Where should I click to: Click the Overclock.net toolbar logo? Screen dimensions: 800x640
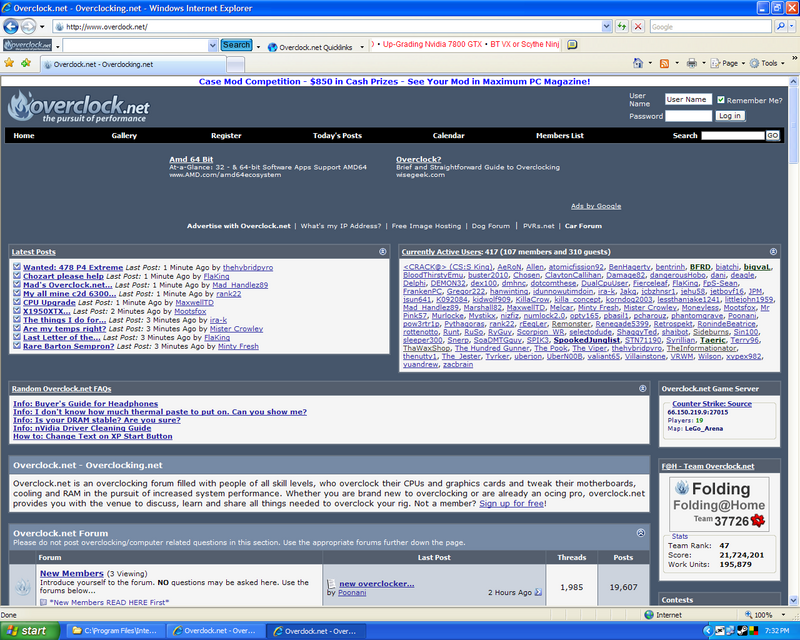28,45
